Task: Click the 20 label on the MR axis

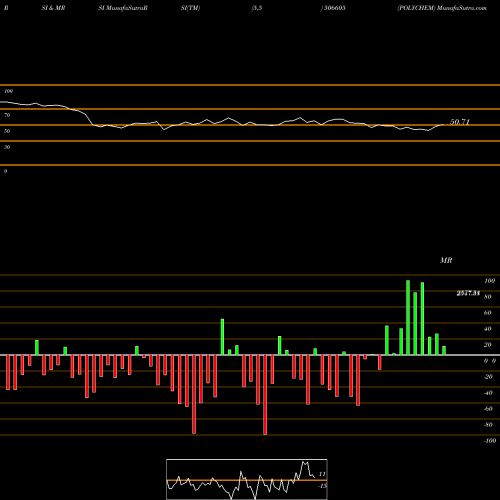Action: click(487, 345)
